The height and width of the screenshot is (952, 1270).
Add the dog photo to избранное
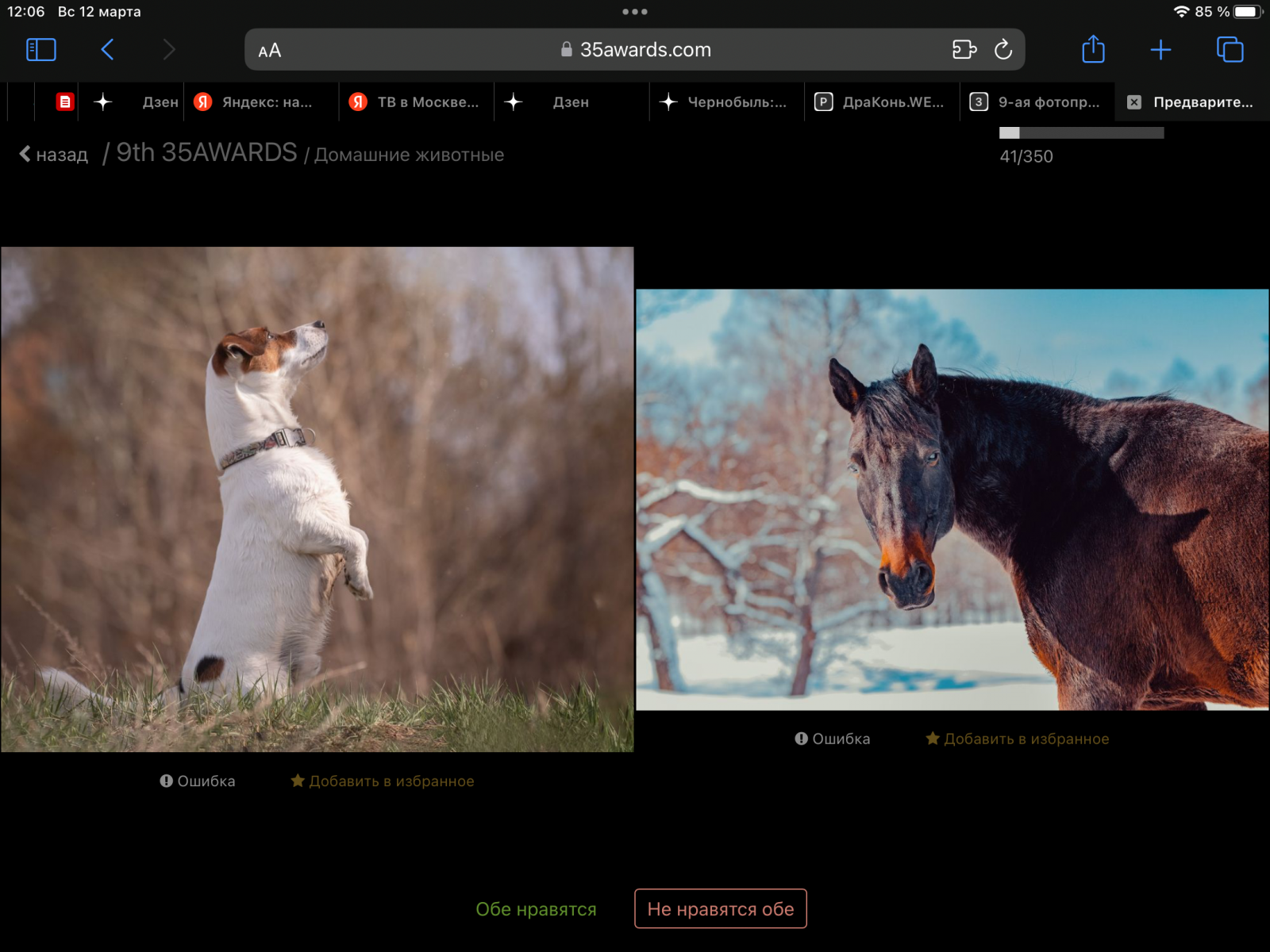[x=383, y=781]
